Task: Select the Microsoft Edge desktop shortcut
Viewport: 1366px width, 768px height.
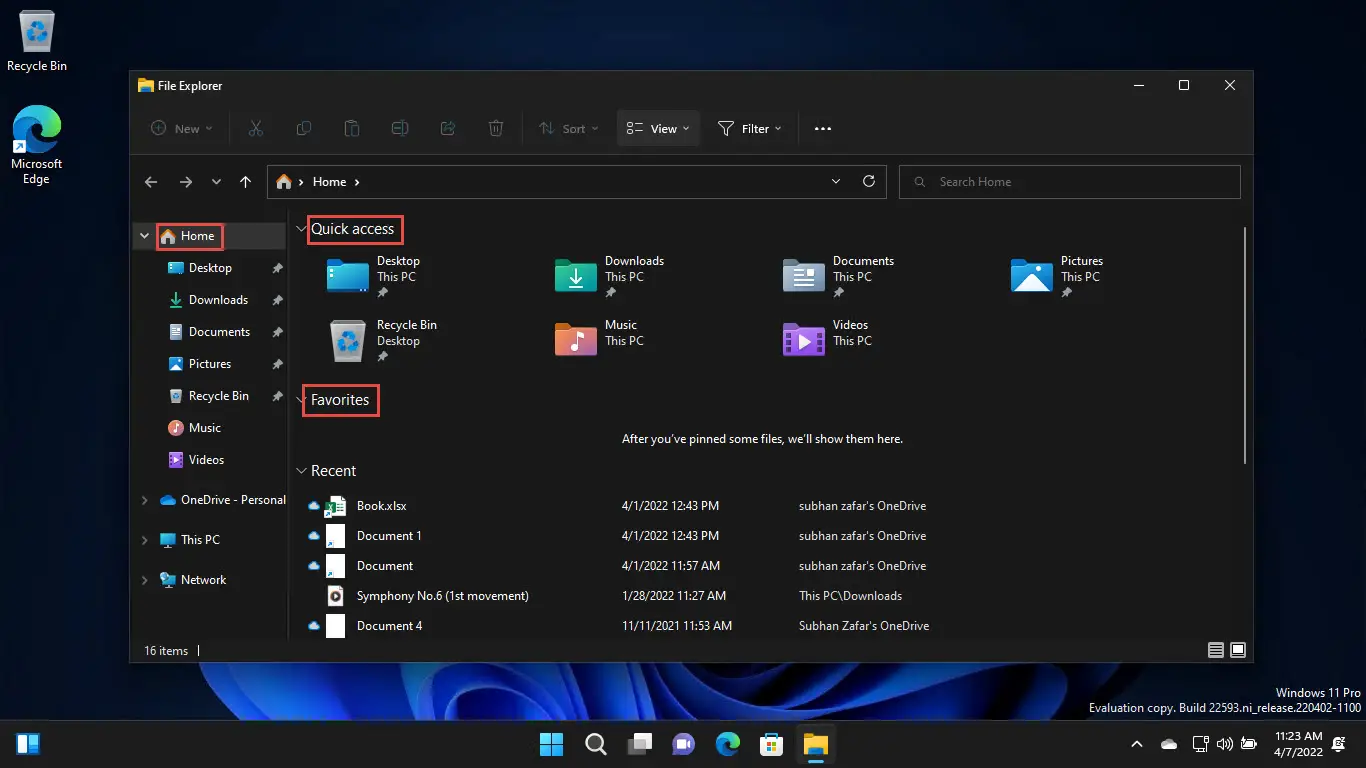Action: point(37,146)
